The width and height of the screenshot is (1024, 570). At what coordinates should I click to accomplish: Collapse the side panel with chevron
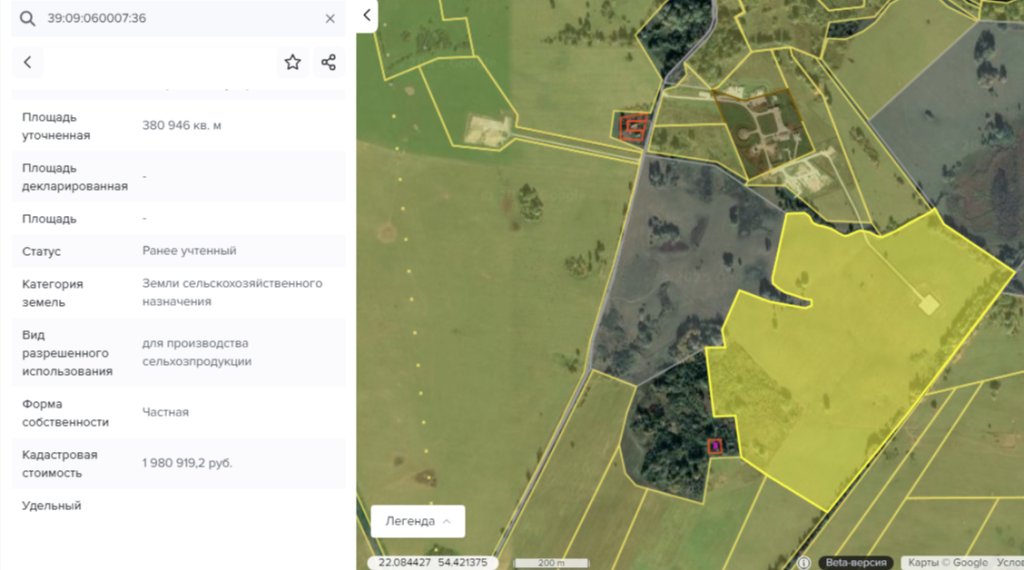coord(367,15)
